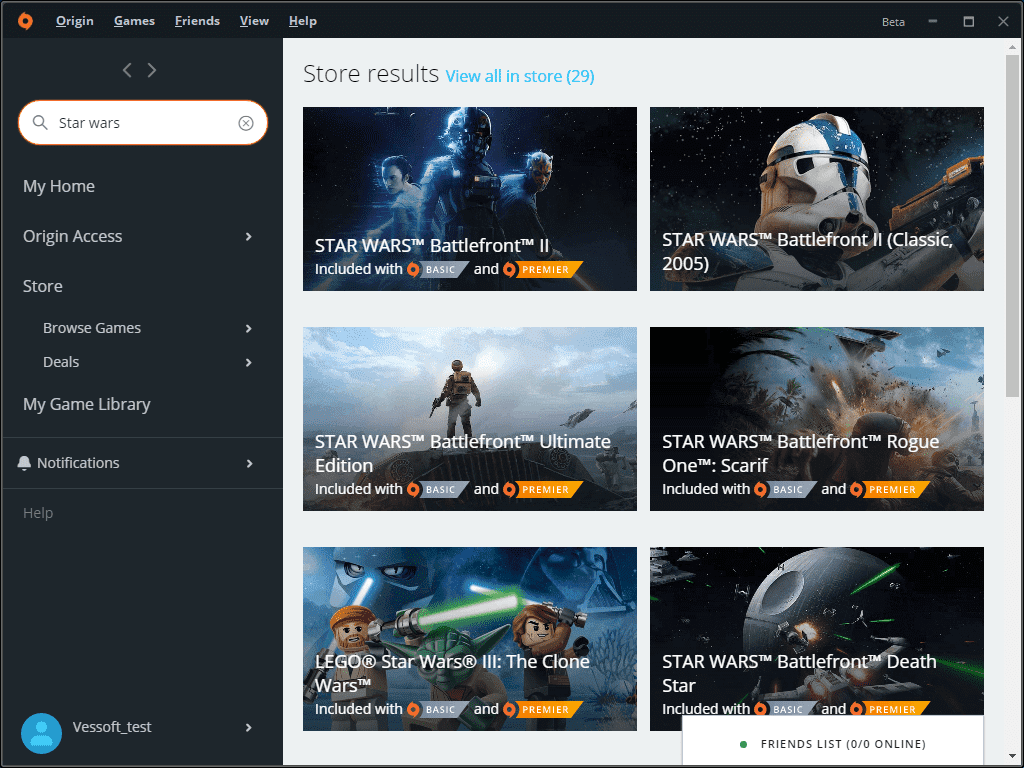The height and width of the screenshot is (768, 1024).
Task: Click the Origin logo icon
Action: (x=25, y=21)
